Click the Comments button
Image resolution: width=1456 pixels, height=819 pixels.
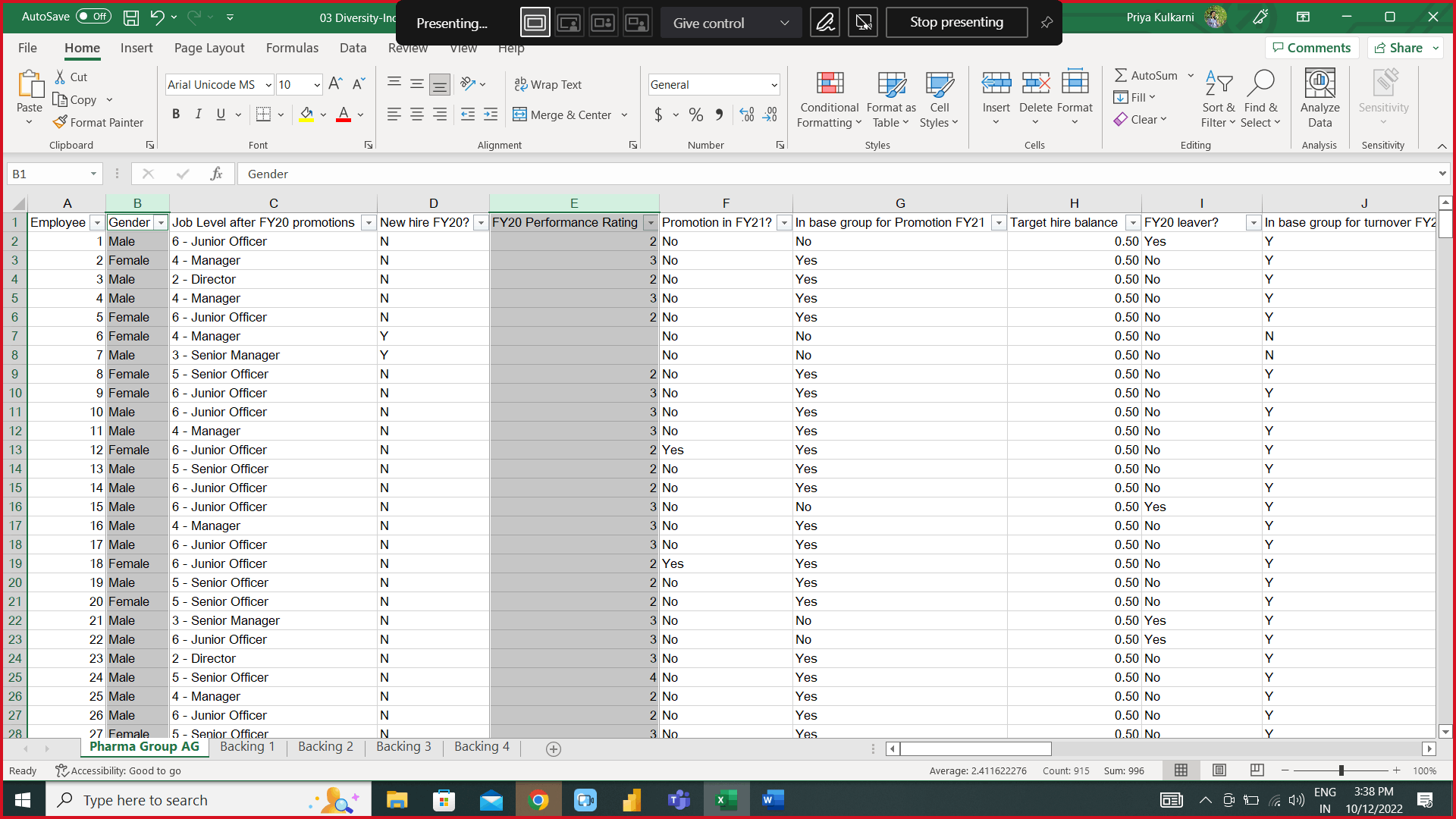coord(1312,48)
